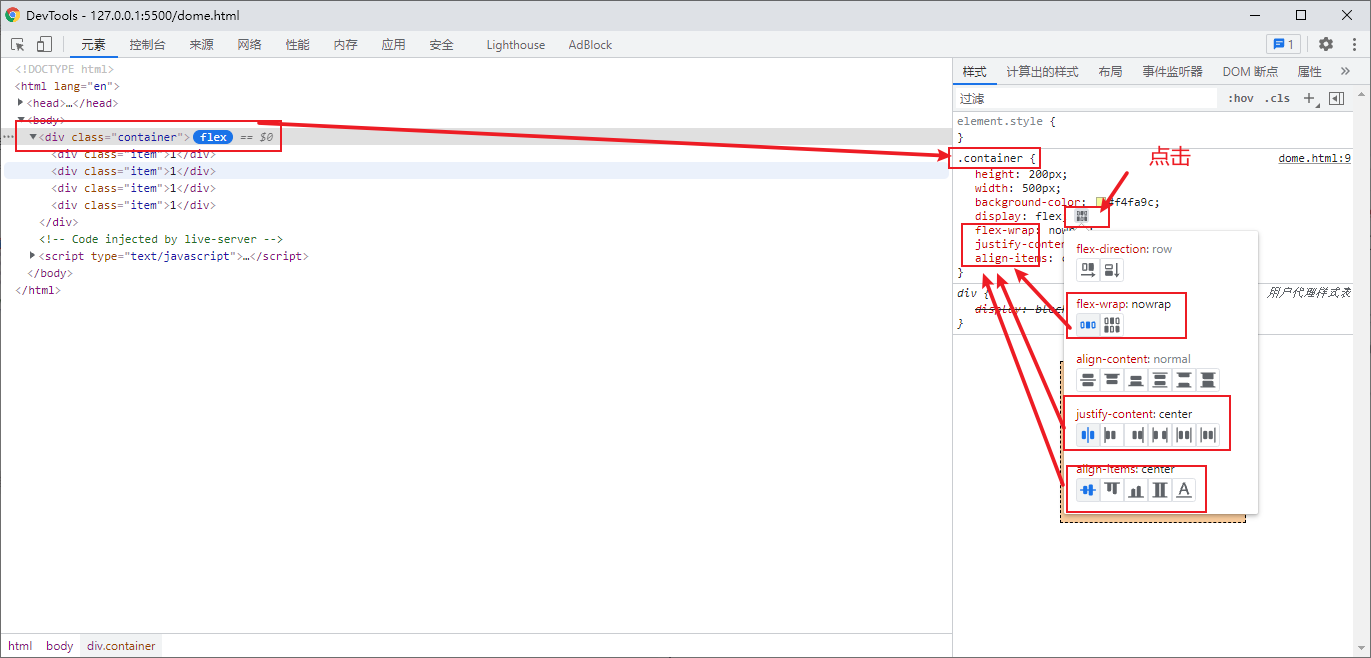Switch to the 网络 tab
The height and width of the screenshot is (658, 1371).
coord(249,44)
